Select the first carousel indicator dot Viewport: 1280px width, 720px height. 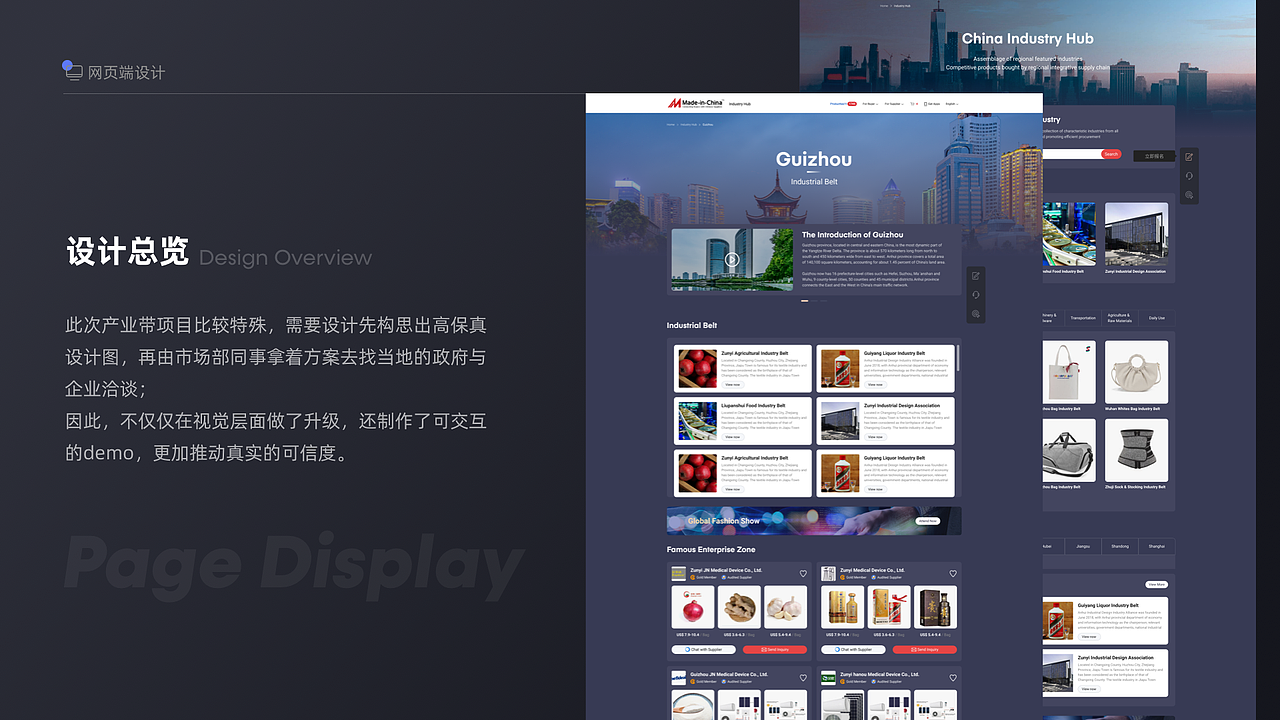804,300
